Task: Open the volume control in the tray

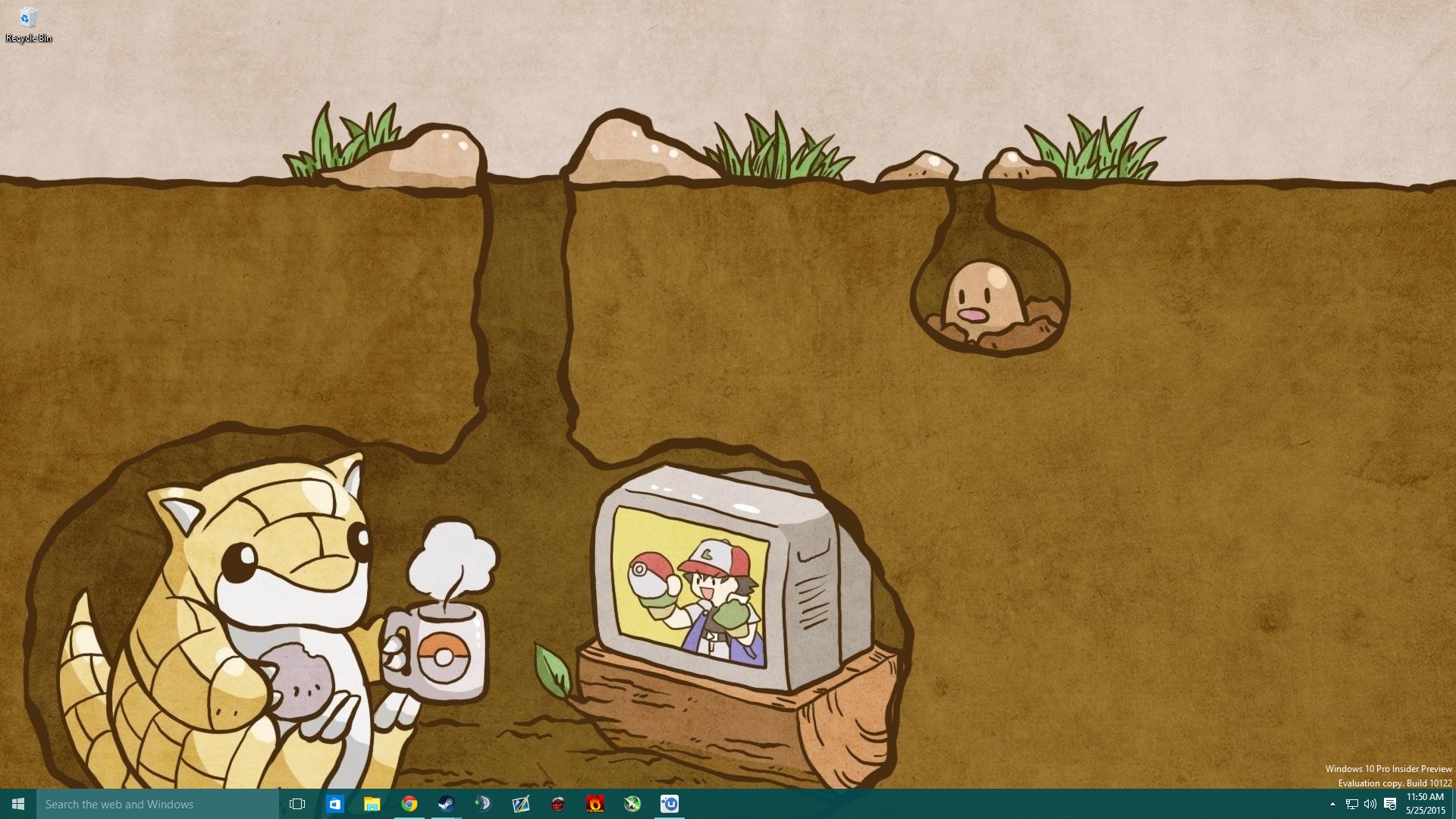Action: coord(1370,804)
